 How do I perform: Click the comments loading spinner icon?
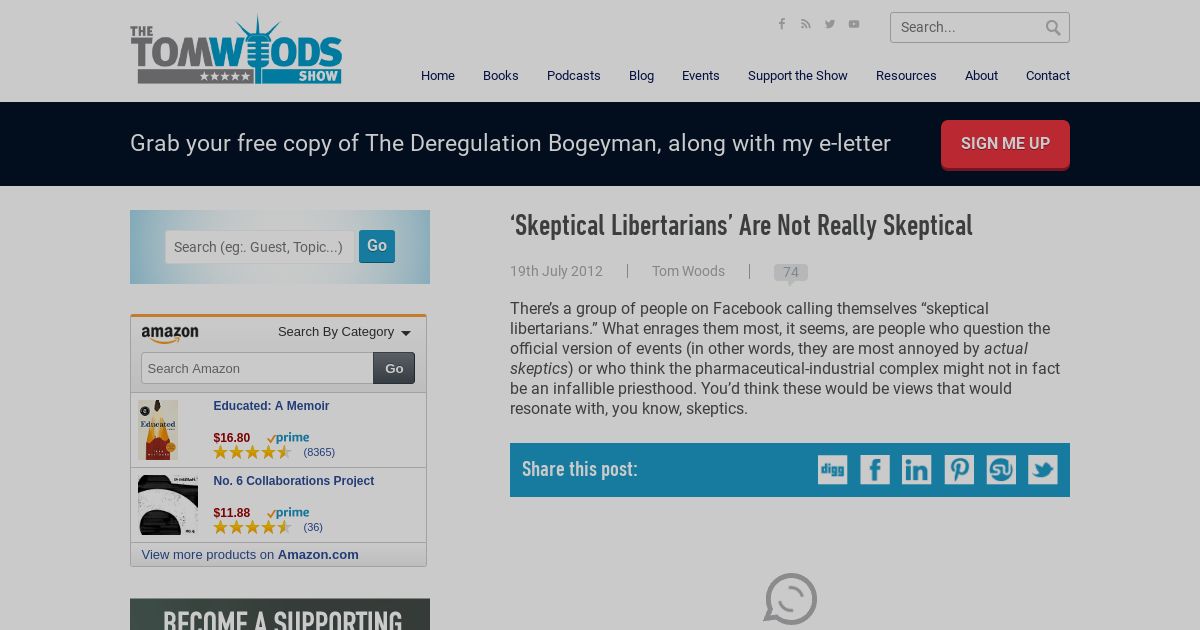(791, 599)
